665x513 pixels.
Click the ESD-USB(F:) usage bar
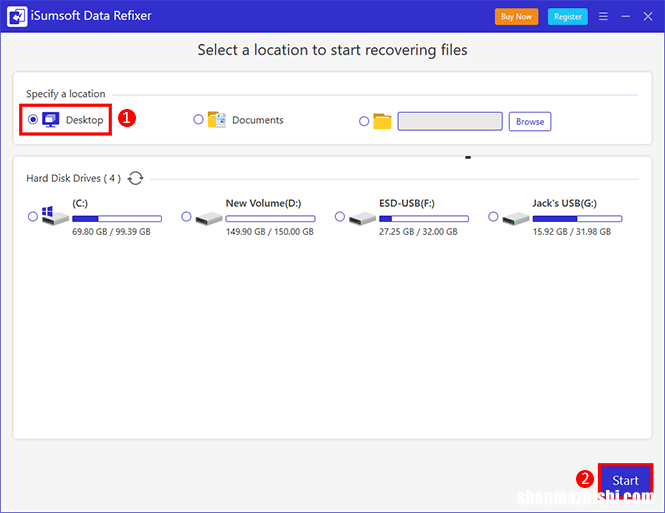point(424,219)
